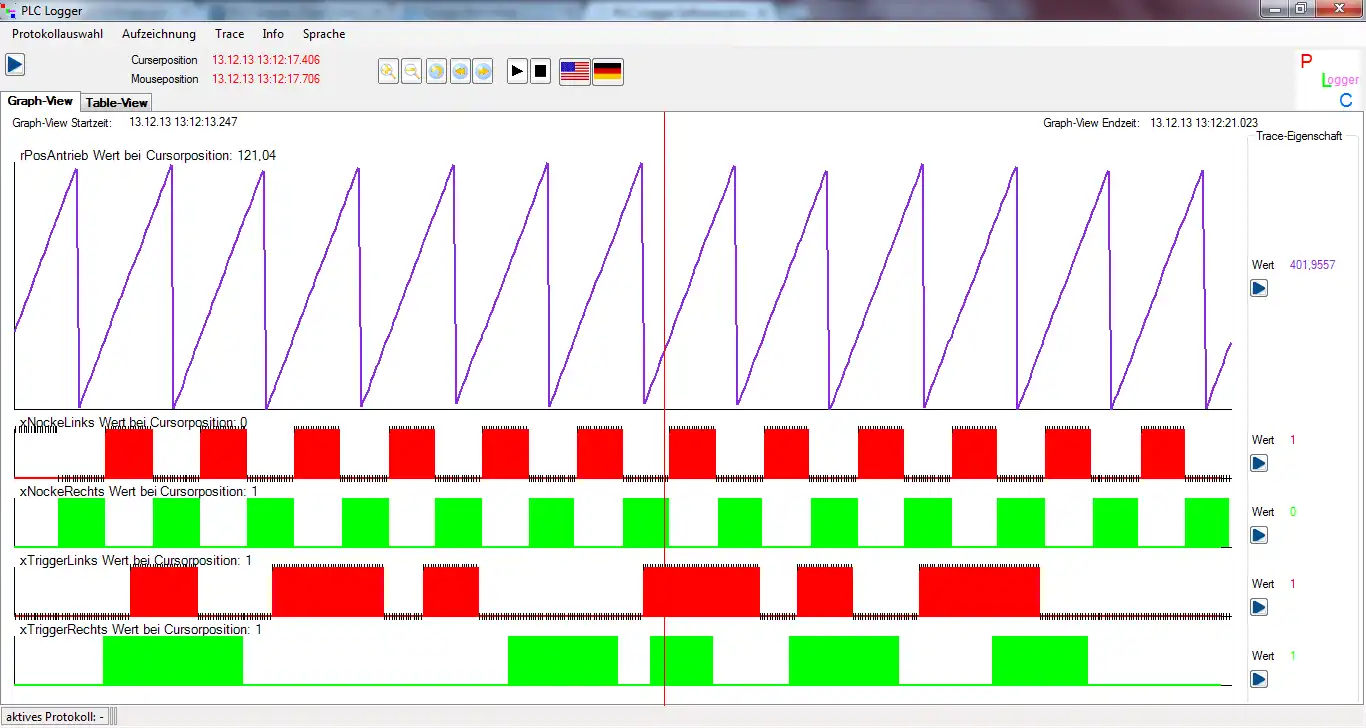Navigate back using the left arrow icon
This screenshot has height=728, width=1366.
click(x=460, y=70)
